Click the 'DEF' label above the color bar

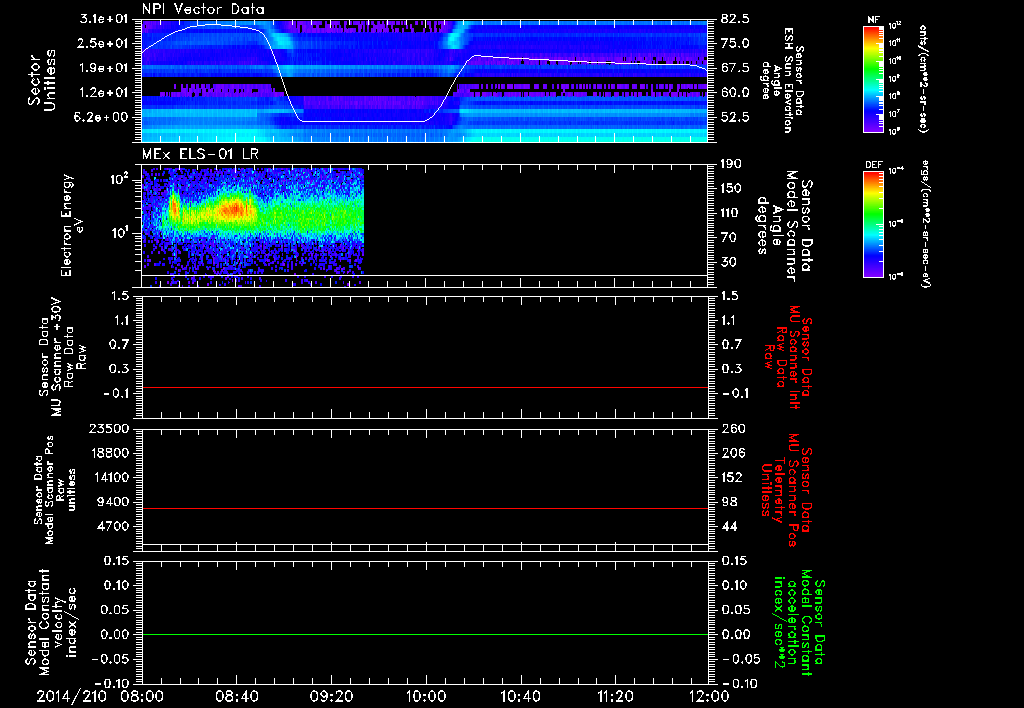tap(874, 165)
